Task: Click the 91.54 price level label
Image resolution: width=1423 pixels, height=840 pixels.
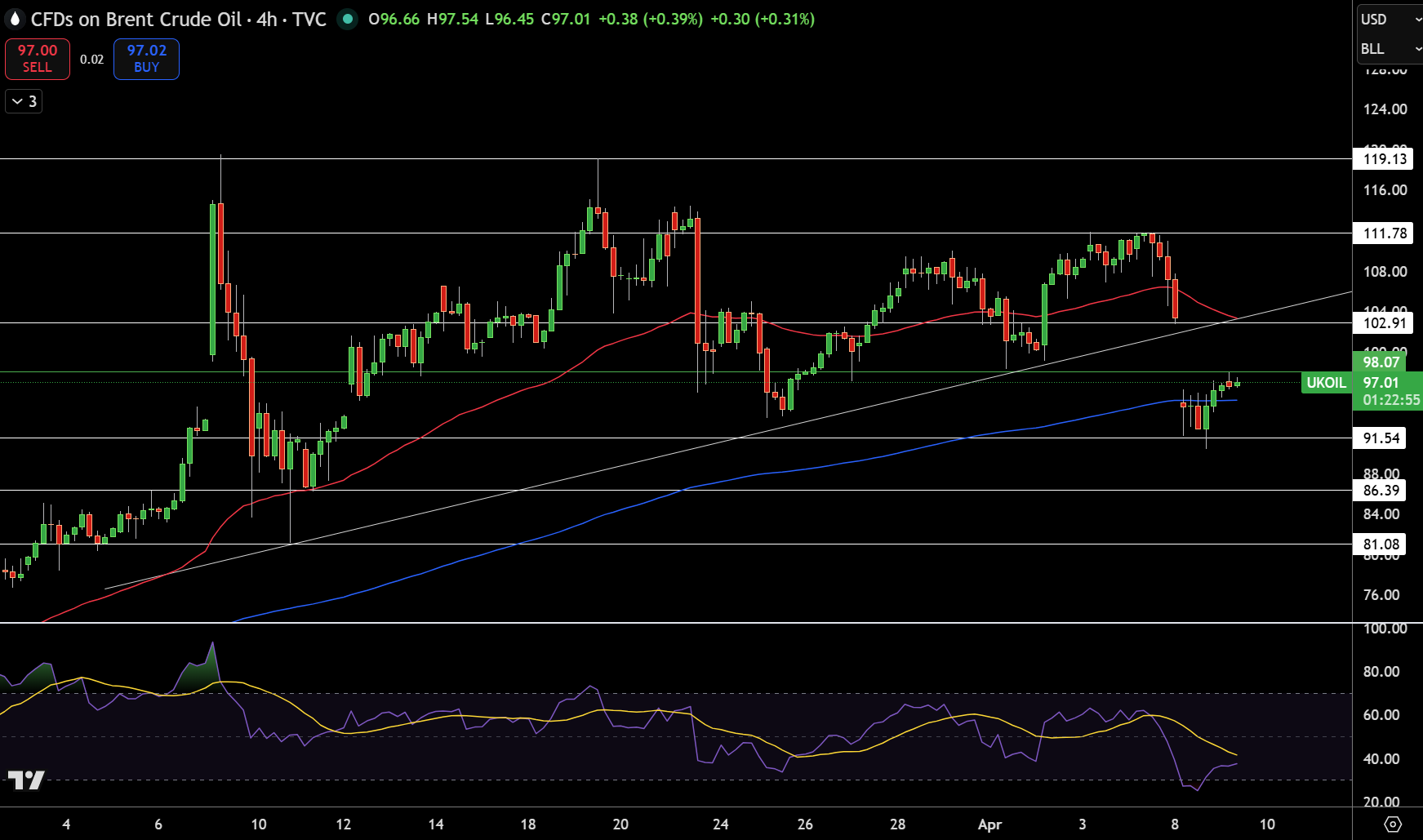Action: pyautogui.click(x=1380, y=438)
